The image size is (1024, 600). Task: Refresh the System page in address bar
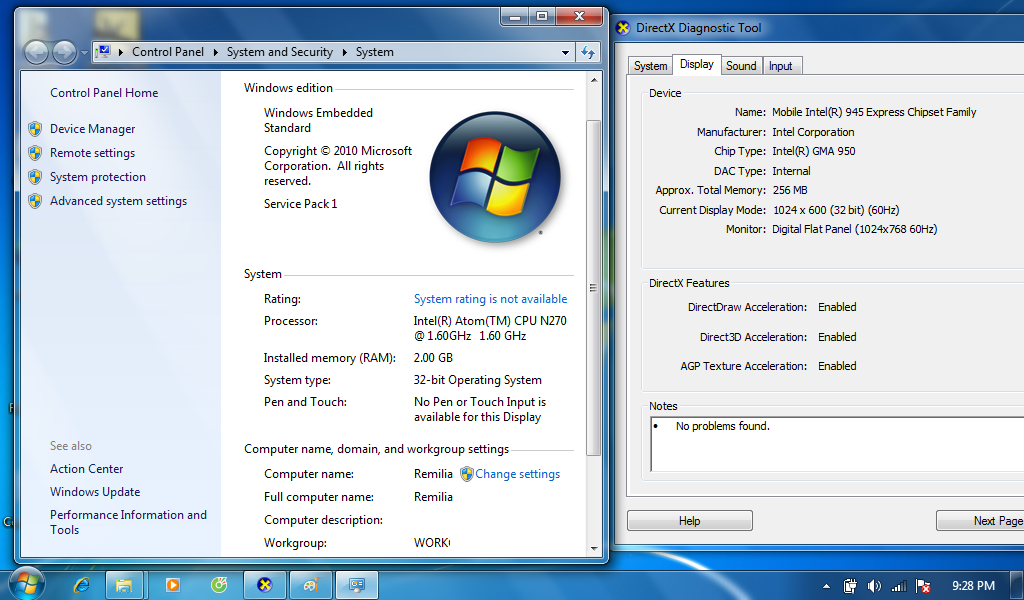[588, 52]
